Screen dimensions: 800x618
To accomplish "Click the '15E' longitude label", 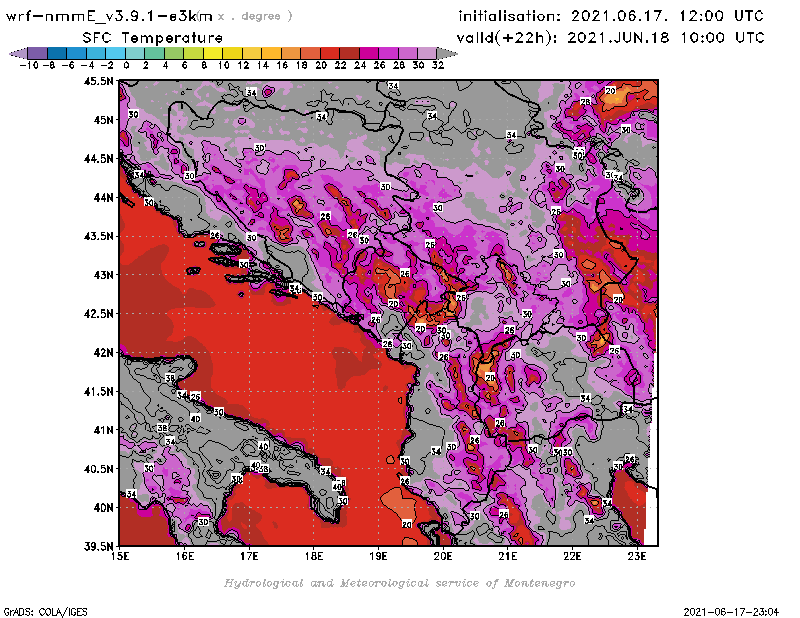I will 120,556.
